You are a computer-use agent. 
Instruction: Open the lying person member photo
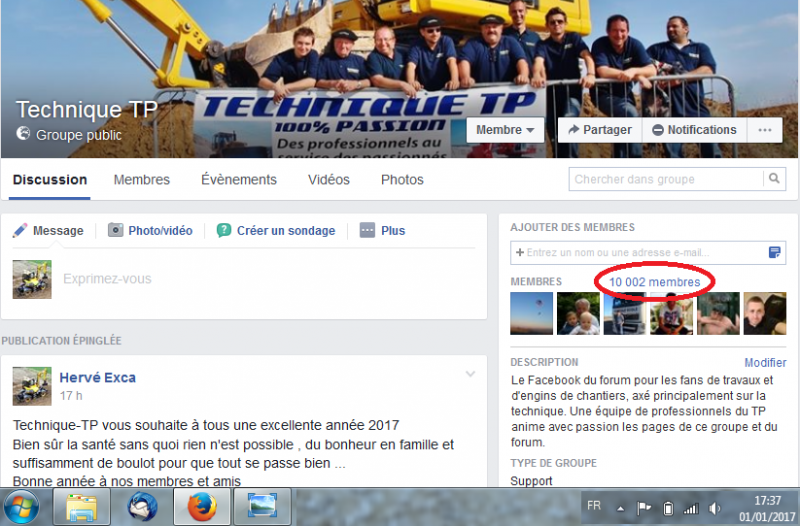718,313
